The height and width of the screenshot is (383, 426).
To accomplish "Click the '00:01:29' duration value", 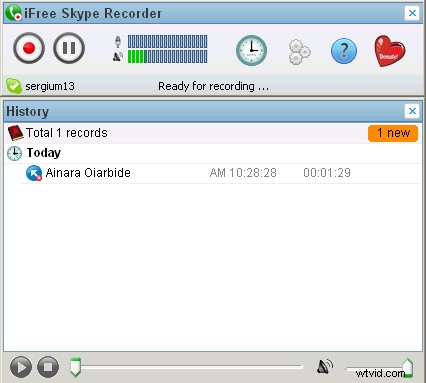I will 327,173.
